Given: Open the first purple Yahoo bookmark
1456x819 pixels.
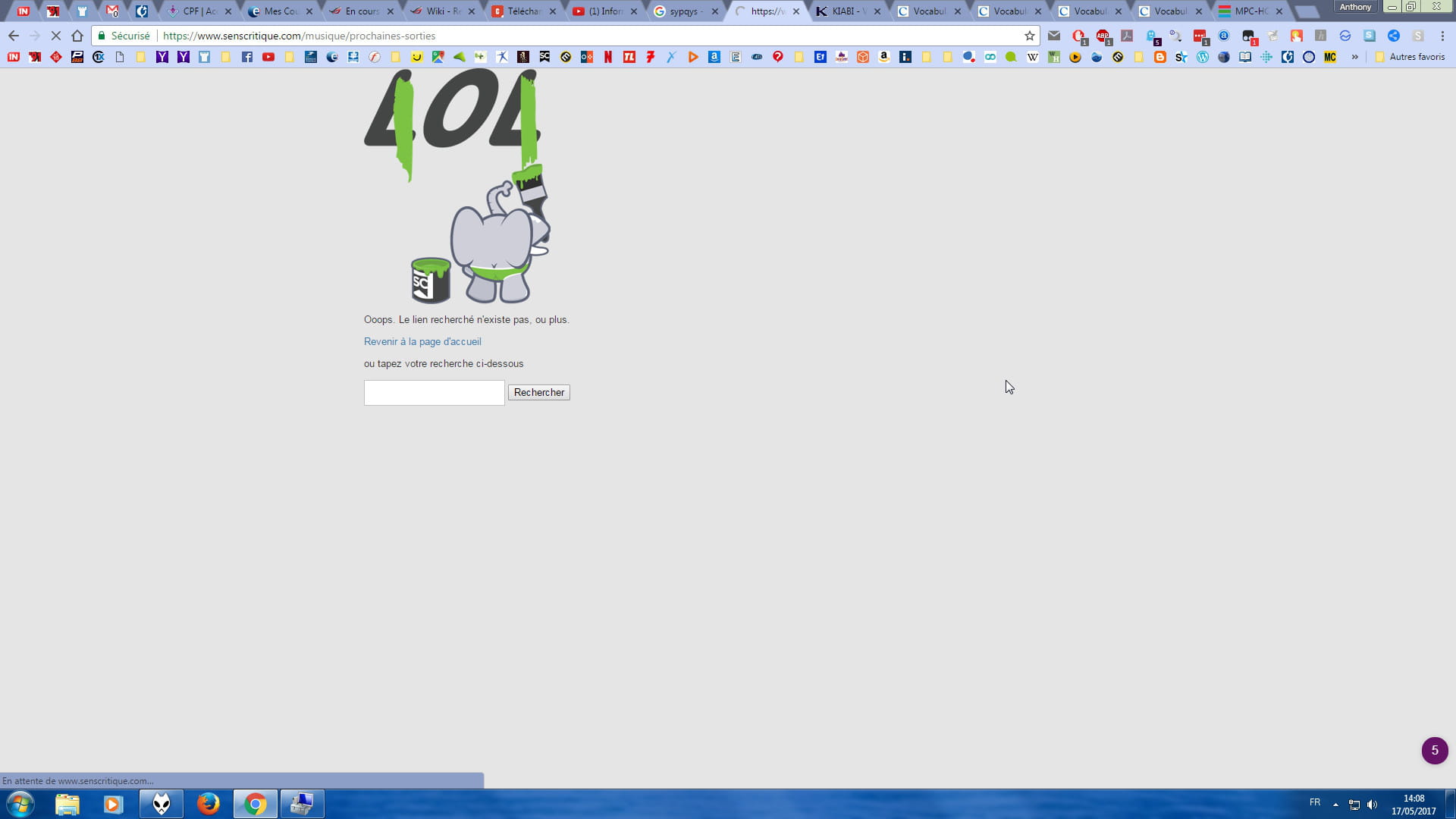Looking at the screenshot, I should click(x=162, y=57).
